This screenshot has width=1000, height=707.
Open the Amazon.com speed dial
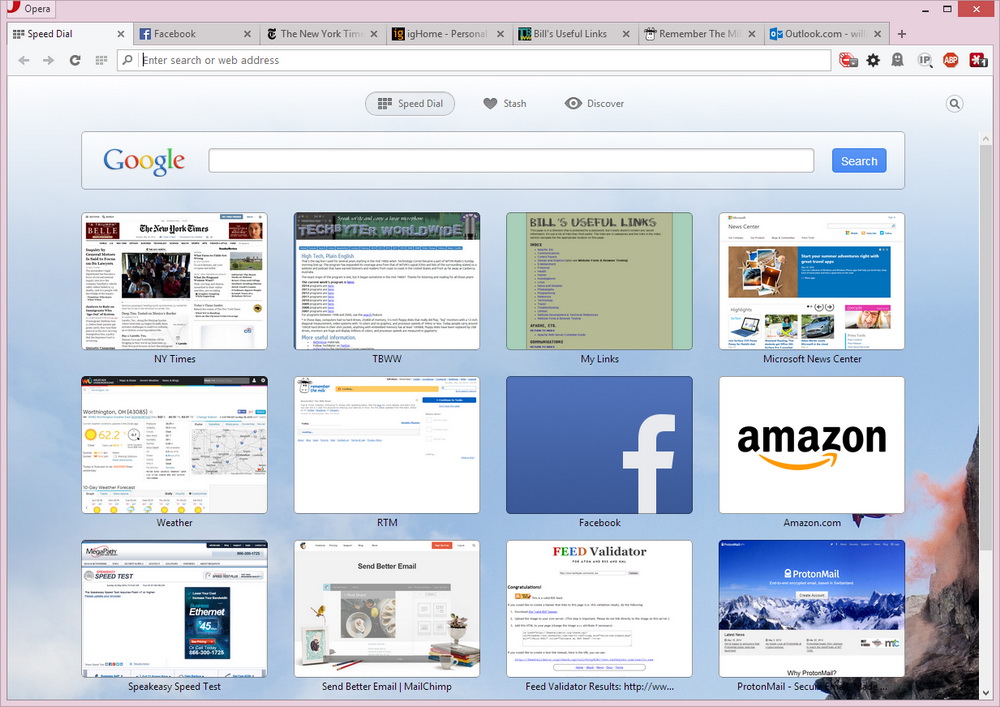click(812, 444)
